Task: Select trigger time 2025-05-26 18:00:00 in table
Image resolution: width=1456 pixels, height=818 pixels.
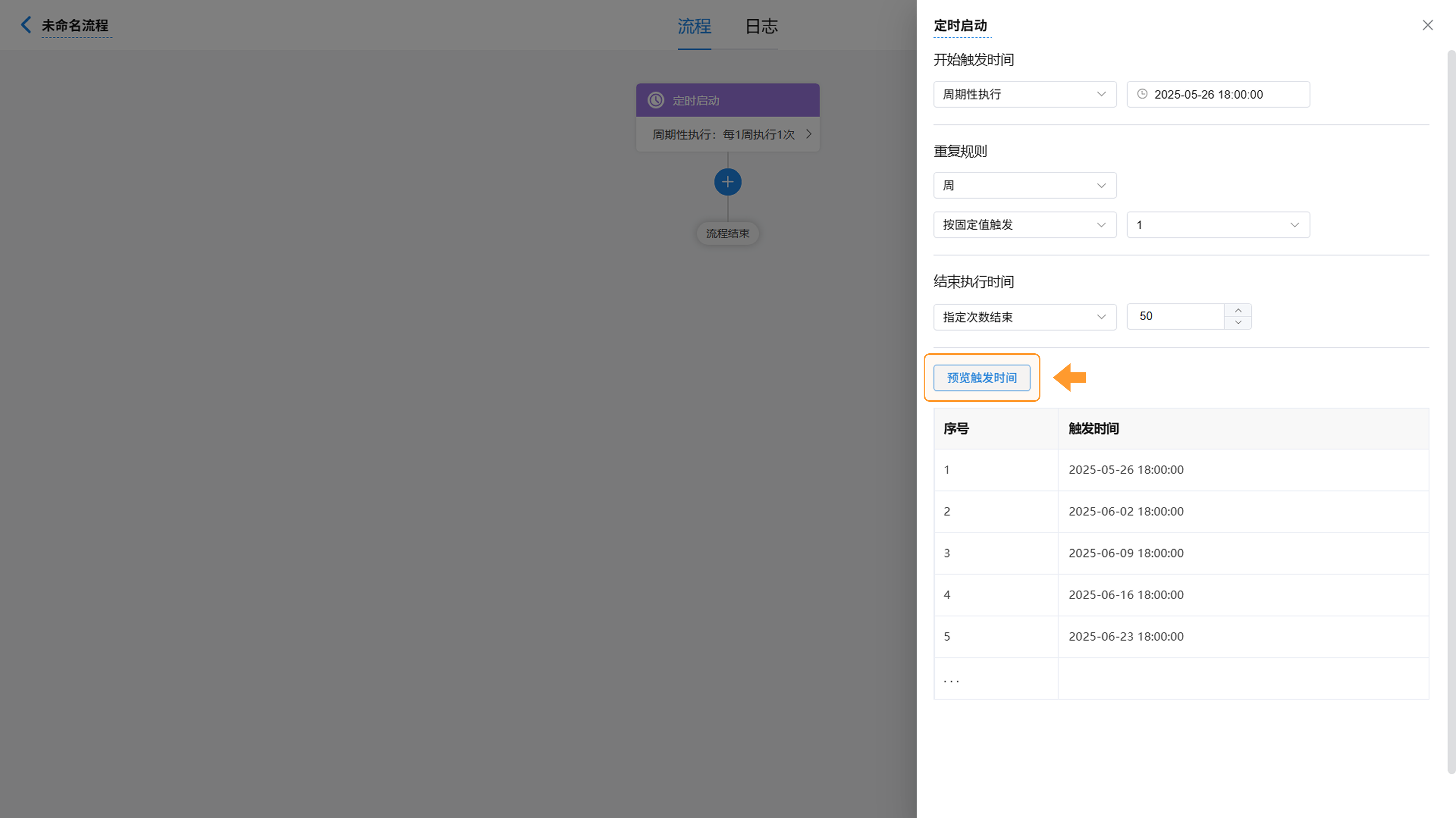Action: click(1126, 470)
